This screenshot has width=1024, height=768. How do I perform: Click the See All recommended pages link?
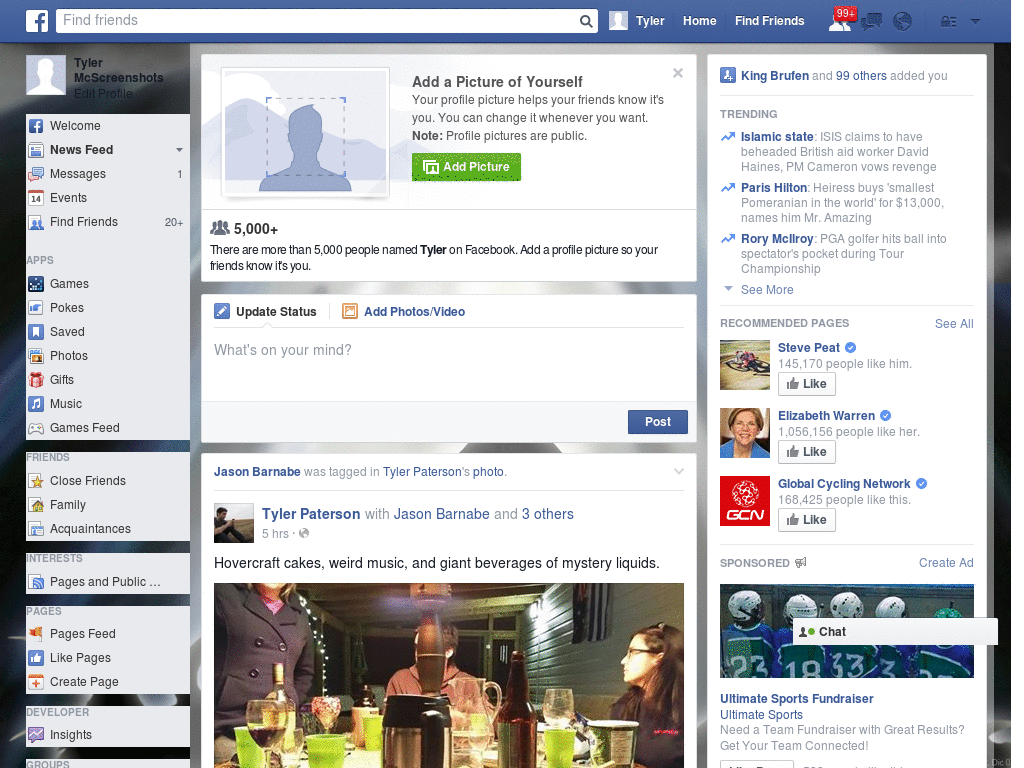pyautogui.click(x=954, y=324)
